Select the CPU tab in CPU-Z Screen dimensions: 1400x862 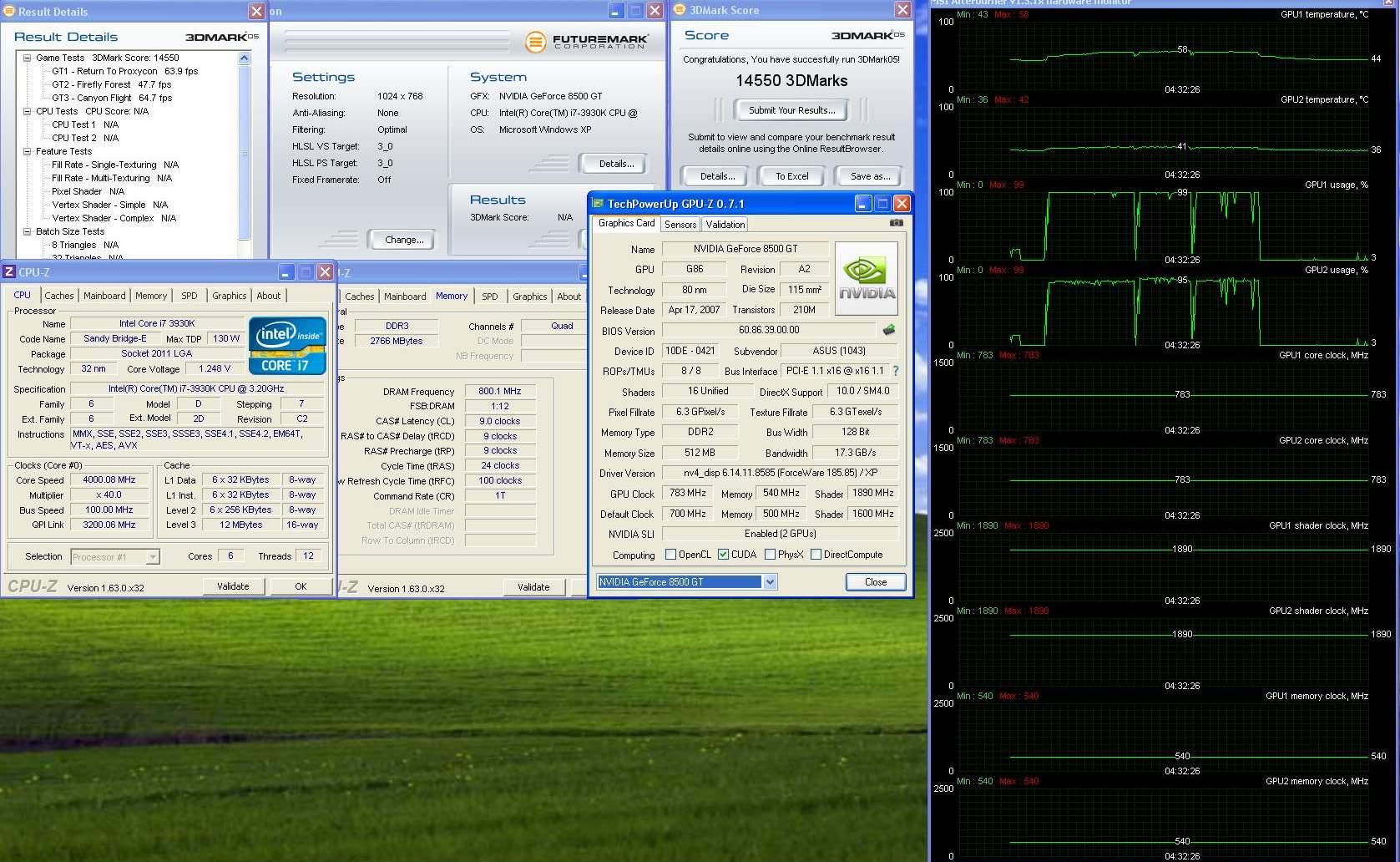[x=23, y=295]
